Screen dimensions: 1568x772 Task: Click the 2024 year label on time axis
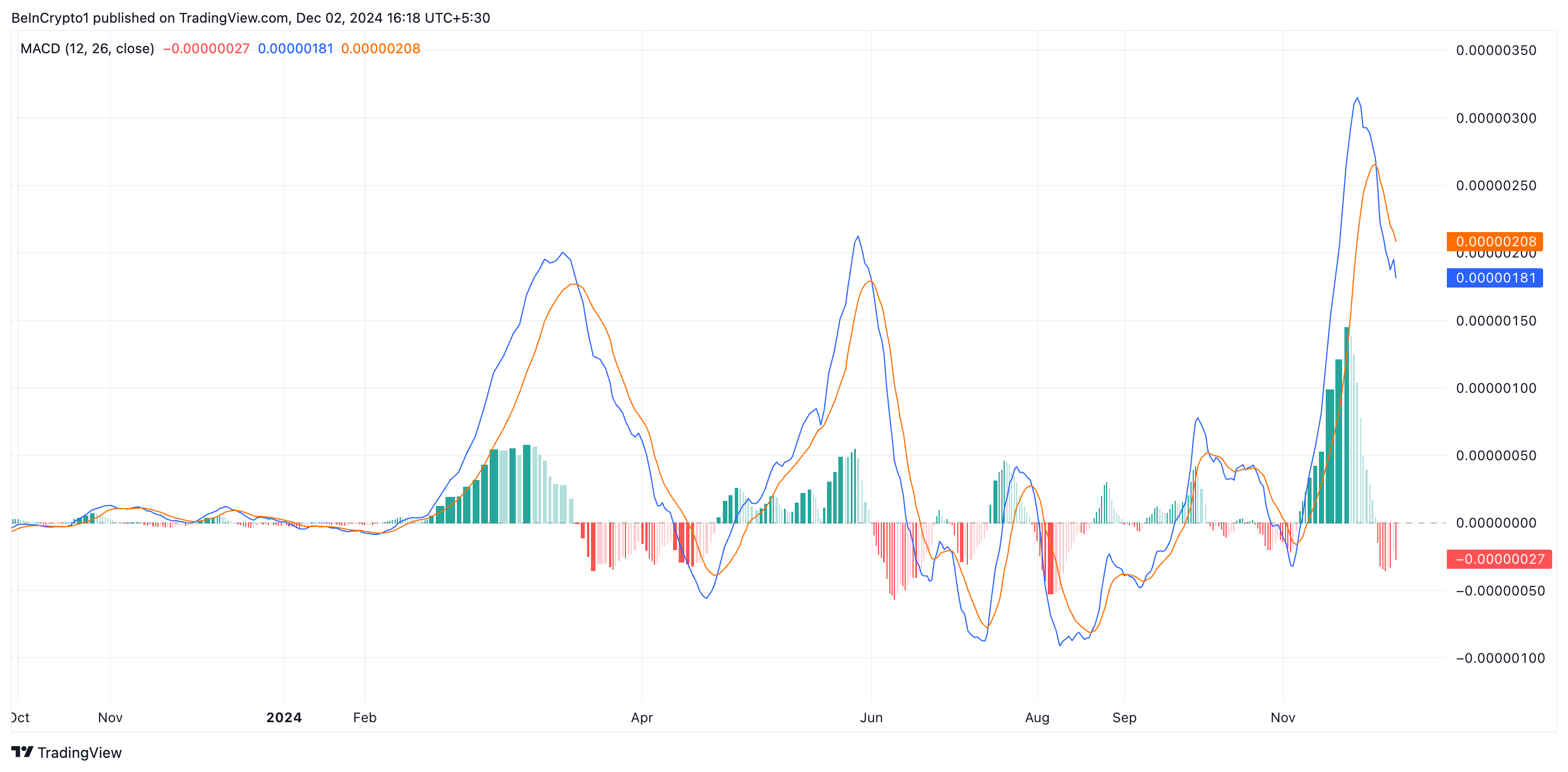tap(284, 717)
